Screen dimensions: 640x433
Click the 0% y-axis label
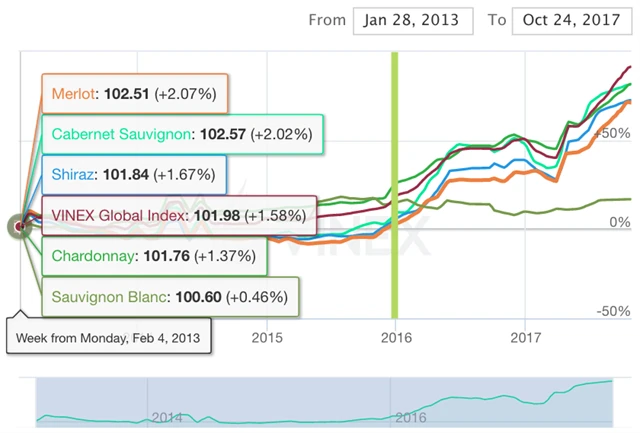[x=618, y=222]
